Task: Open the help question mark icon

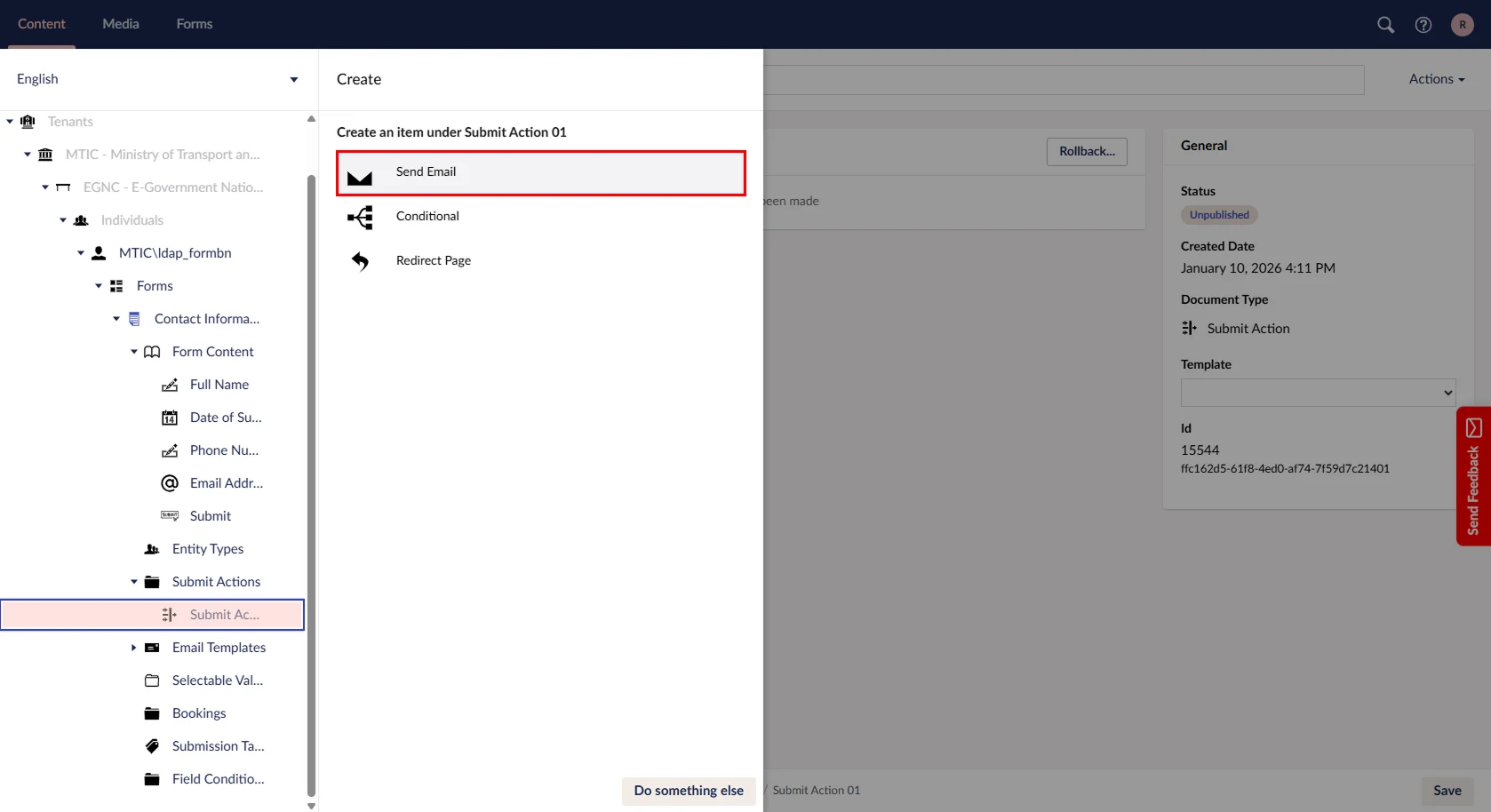Action: (1423, 25)
